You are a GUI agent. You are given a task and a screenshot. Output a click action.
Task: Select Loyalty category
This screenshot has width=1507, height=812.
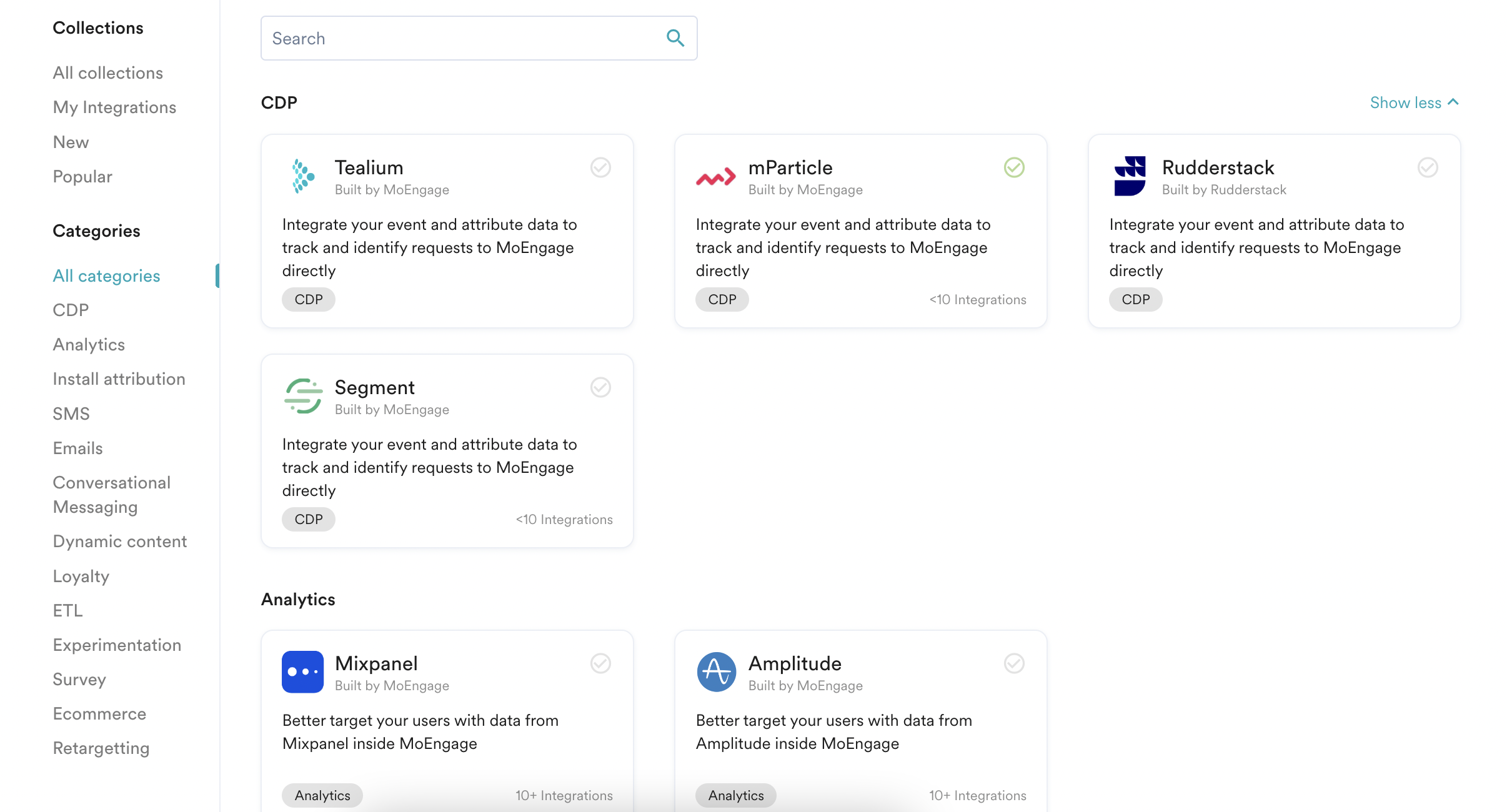pos(81,577)
